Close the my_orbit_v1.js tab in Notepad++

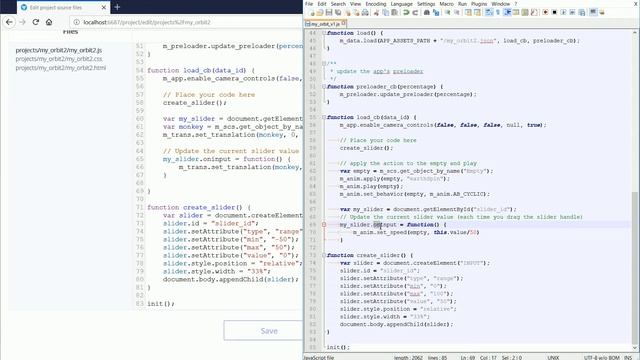coord(344,24)
